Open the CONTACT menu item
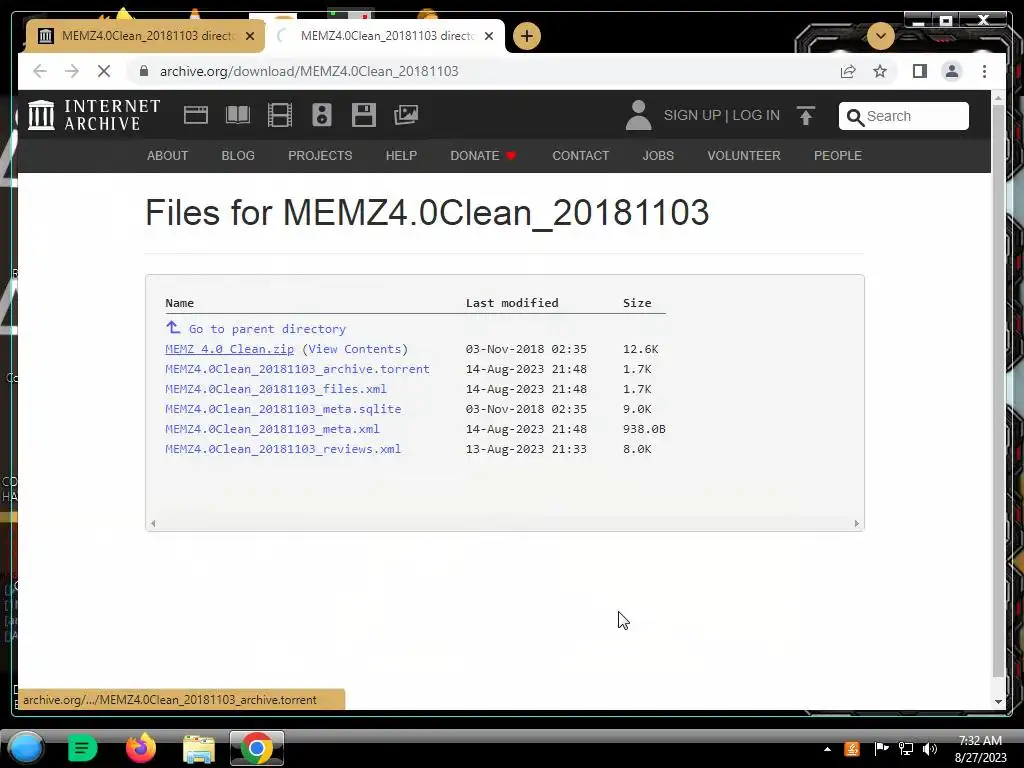1024x768 pixels. [581, 155]
